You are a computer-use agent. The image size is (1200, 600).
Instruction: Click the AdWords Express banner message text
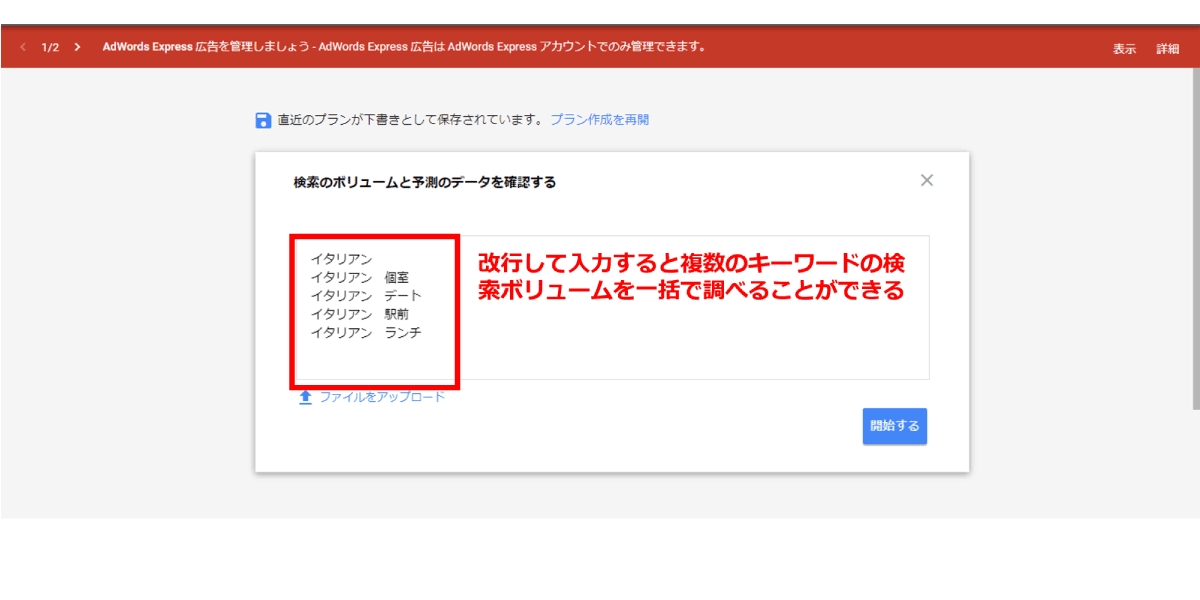[x=404, y=47]
